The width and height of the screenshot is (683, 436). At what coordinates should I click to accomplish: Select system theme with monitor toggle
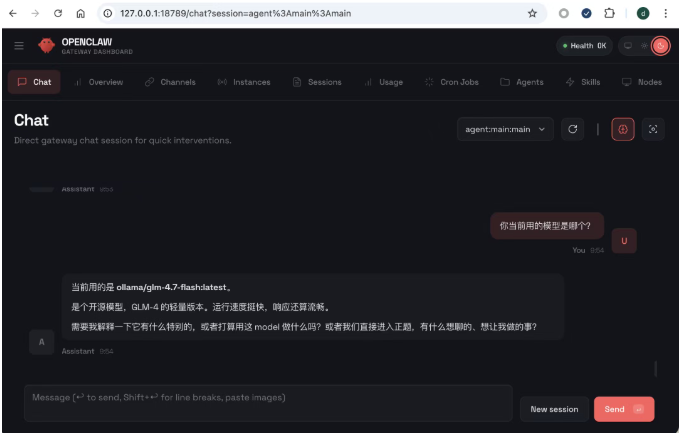pyautogui.click(x=628, y=46)
